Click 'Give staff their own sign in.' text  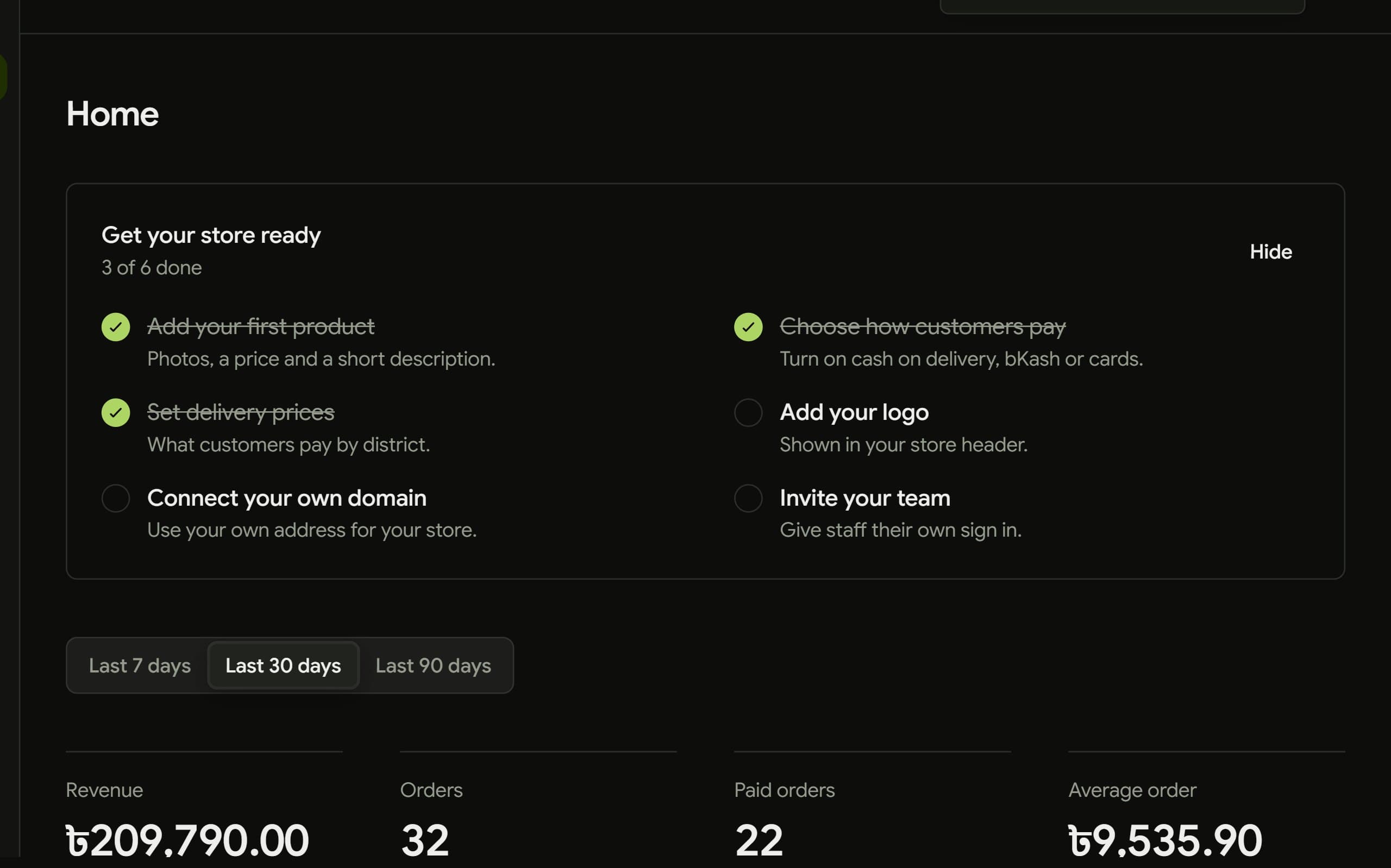coord(900,530)
